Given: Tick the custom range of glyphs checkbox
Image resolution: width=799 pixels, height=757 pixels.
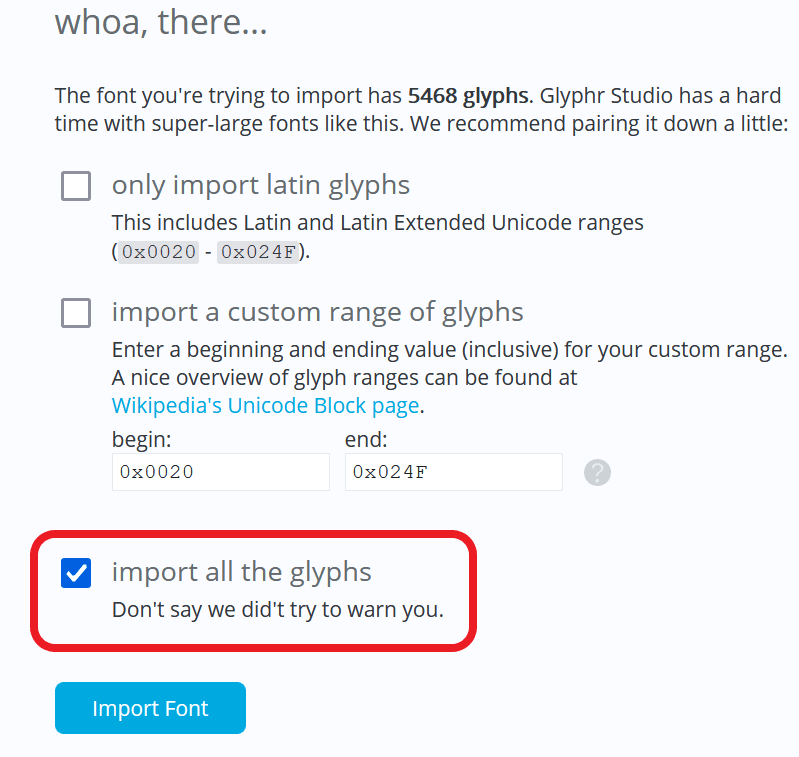Looking at the screenshot, I should click(76, 313).
